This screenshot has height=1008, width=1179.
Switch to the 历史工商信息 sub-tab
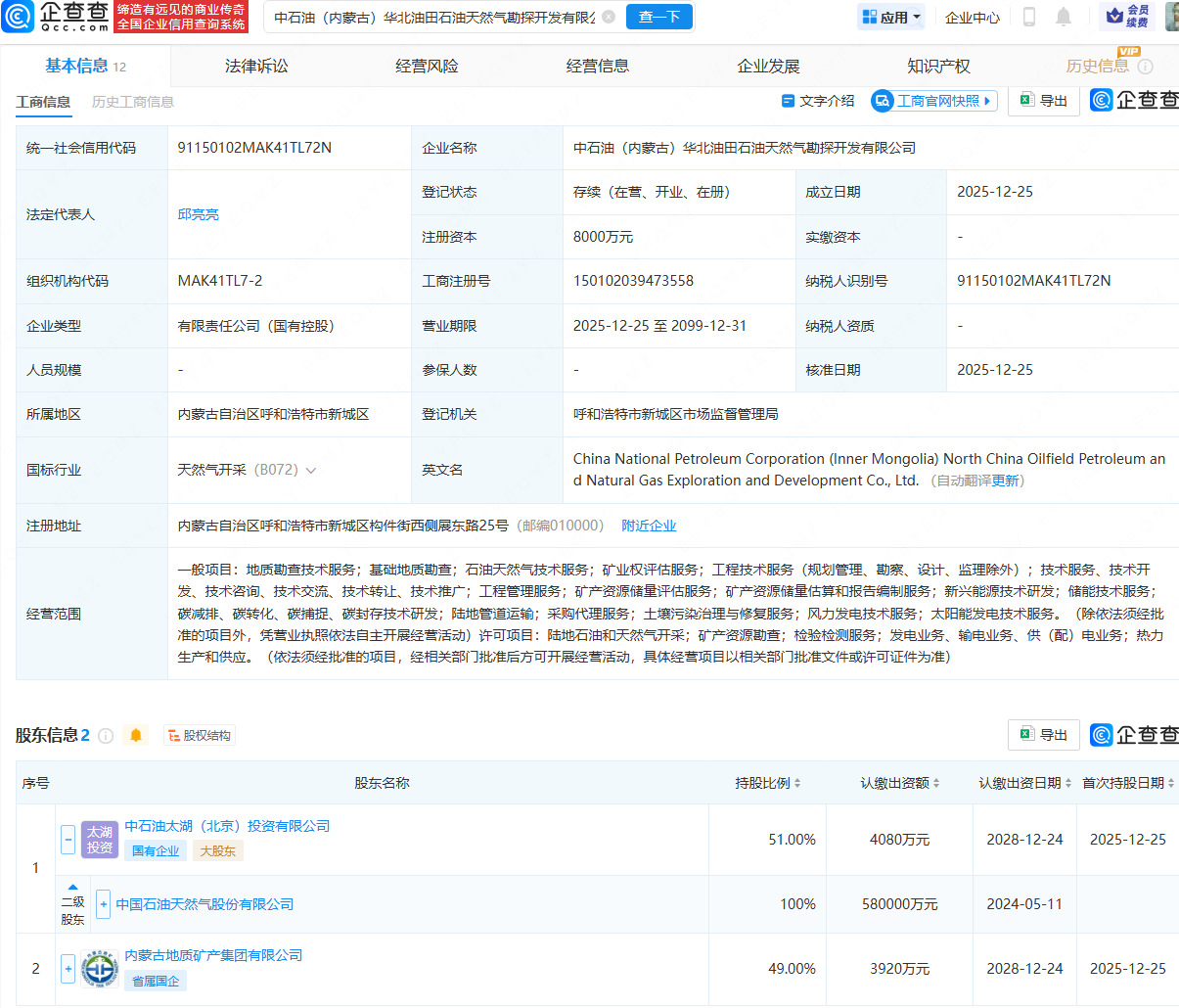click(x=132, y=102)
